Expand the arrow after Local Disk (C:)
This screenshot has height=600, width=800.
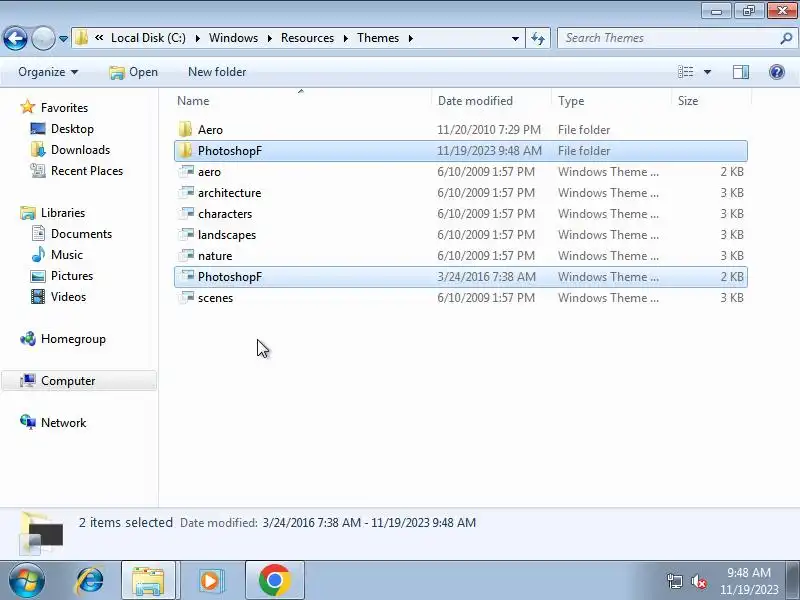click(x=197, y=38)
